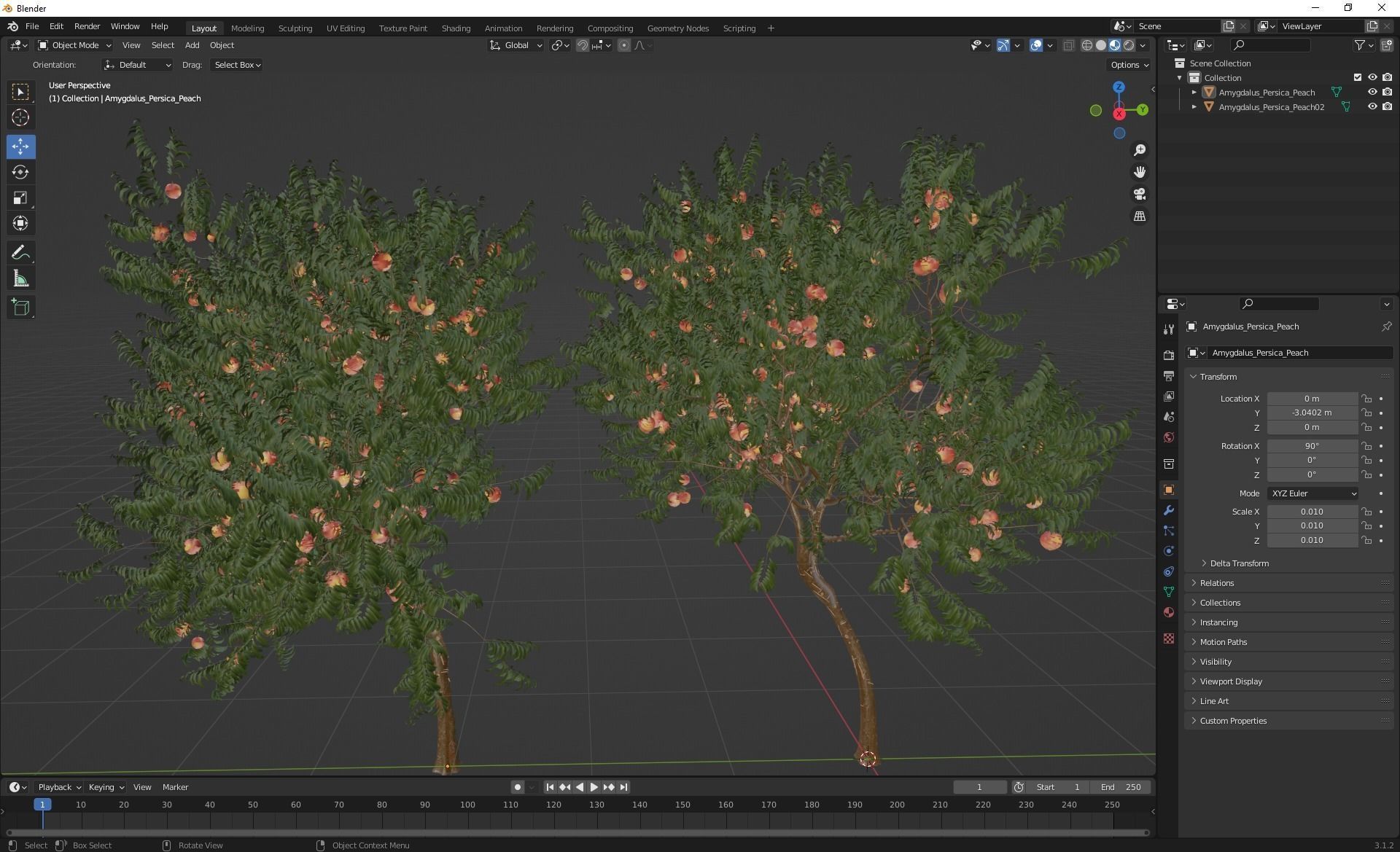Toggle viewport overlays display
Viewport: 1400px width, 852px height.
coord(1036,45)
